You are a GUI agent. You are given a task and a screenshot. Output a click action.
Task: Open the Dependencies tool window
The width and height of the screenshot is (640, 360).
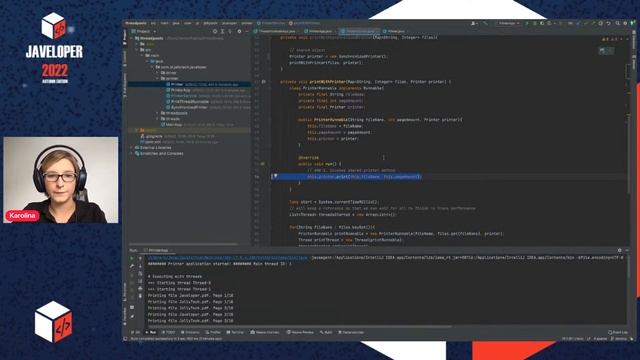point(351,333)
